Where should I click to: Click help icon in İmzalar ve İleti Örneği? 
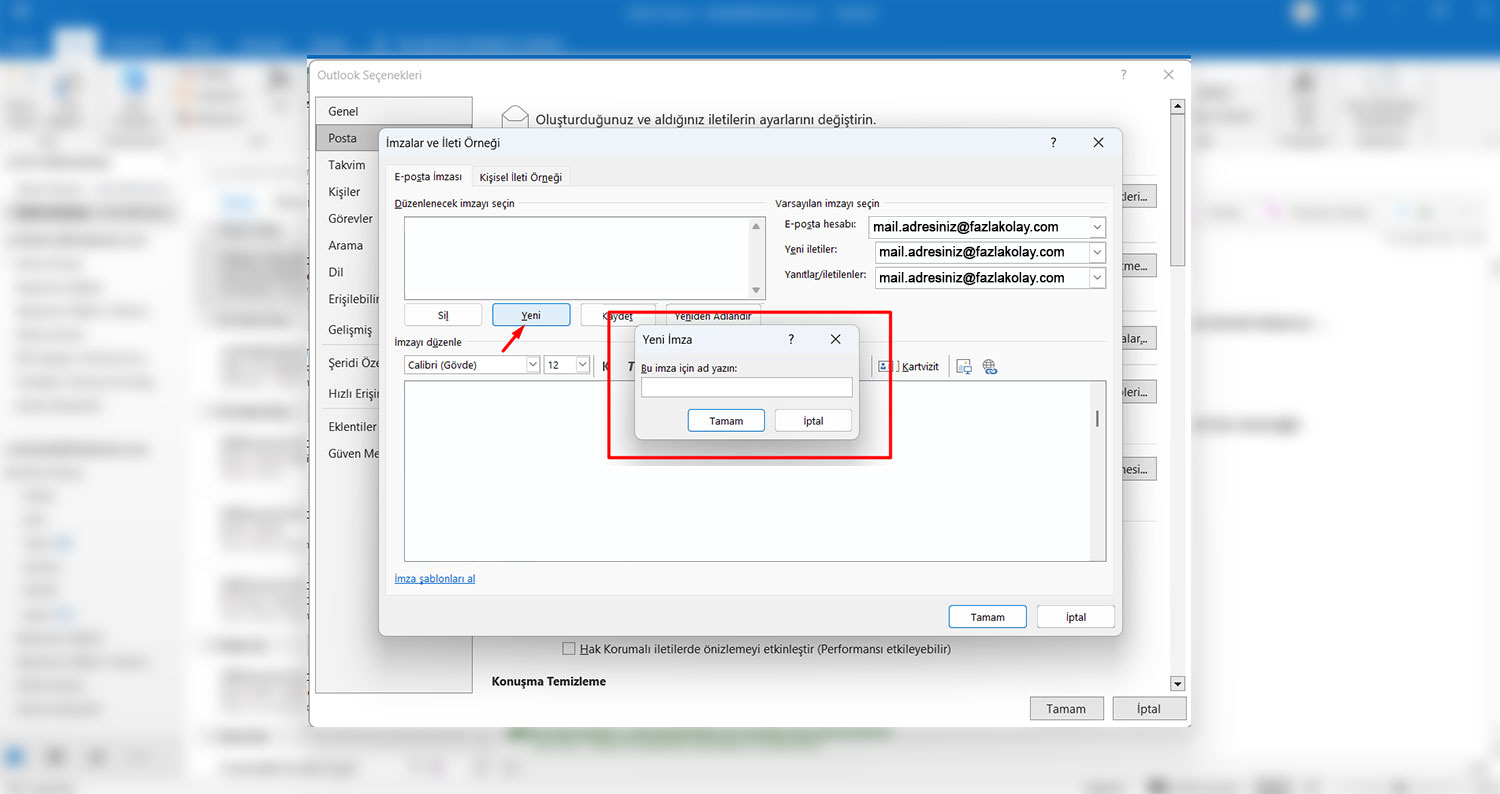(1053, 143)
